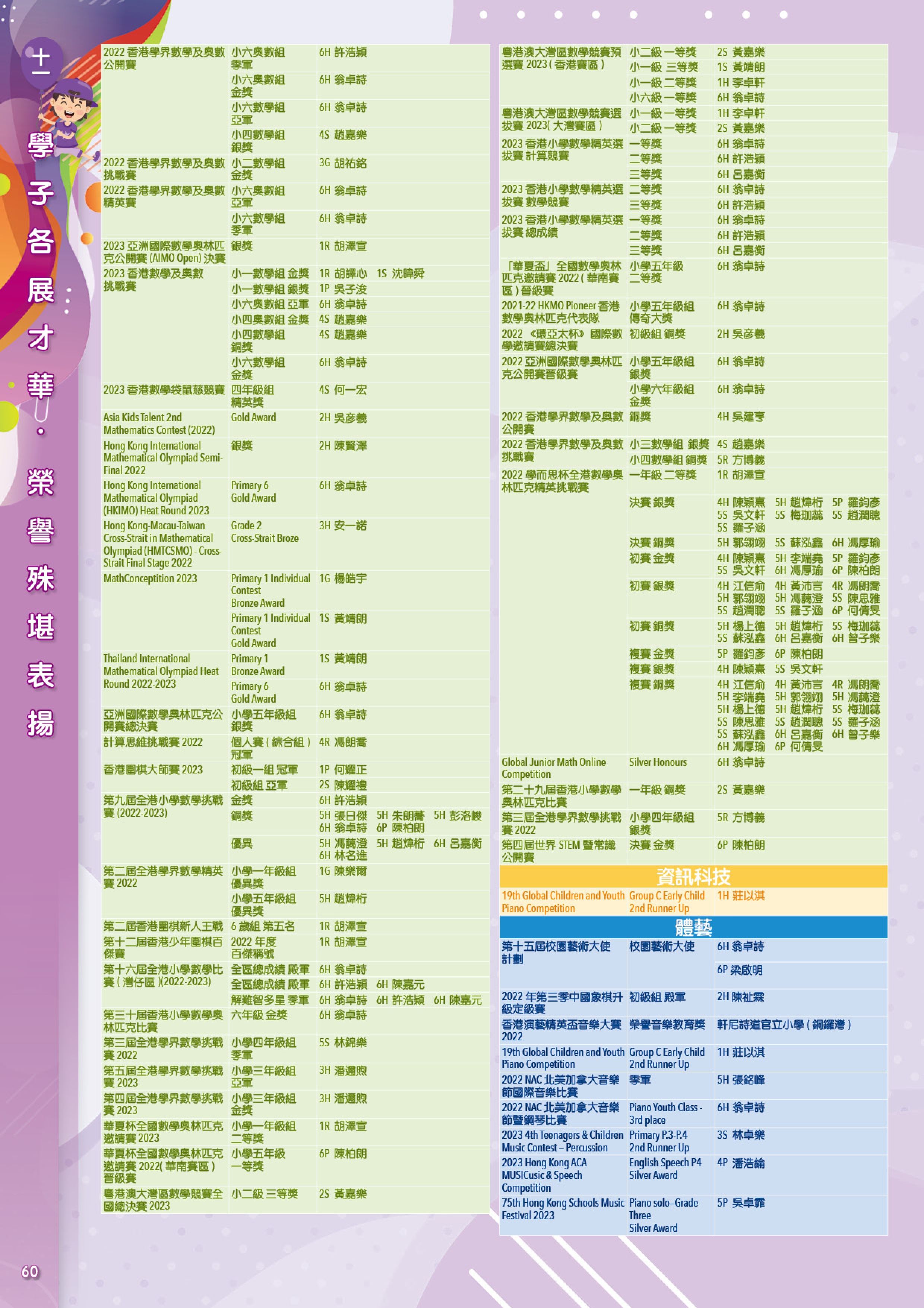The width and height of the screenshot is (924, 1308).
Task: Click 第二屆香港圍棋新人王戰 competition name
Action: click(164, 927)
